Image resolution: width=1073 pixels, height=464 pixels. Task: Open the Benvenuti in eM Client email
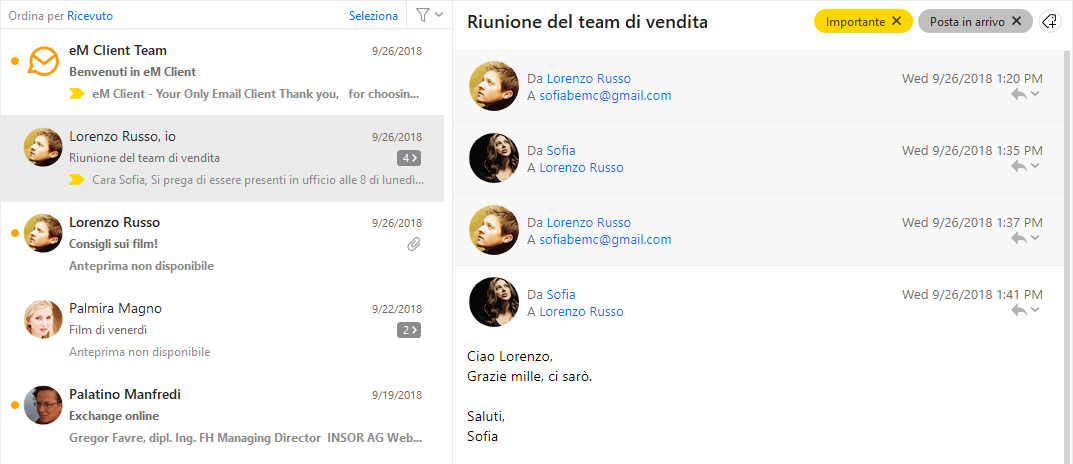coord(222,72)
